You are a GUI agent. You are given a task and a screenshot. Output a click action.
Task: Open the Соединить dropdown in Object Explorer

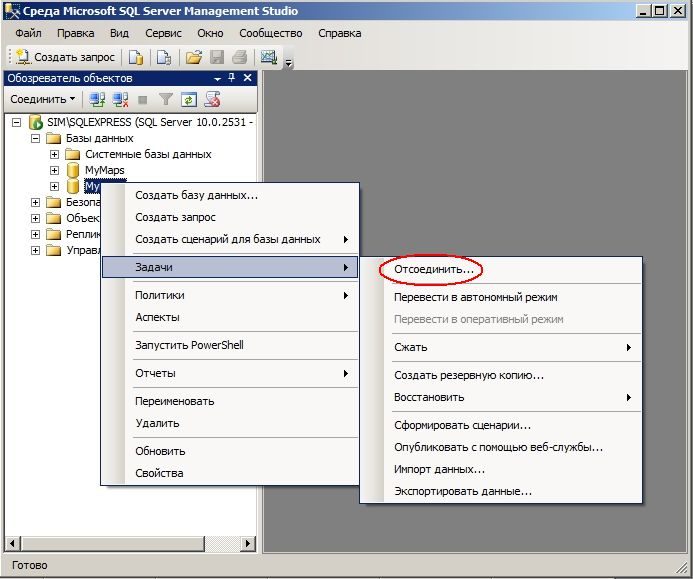click(42, 99)
